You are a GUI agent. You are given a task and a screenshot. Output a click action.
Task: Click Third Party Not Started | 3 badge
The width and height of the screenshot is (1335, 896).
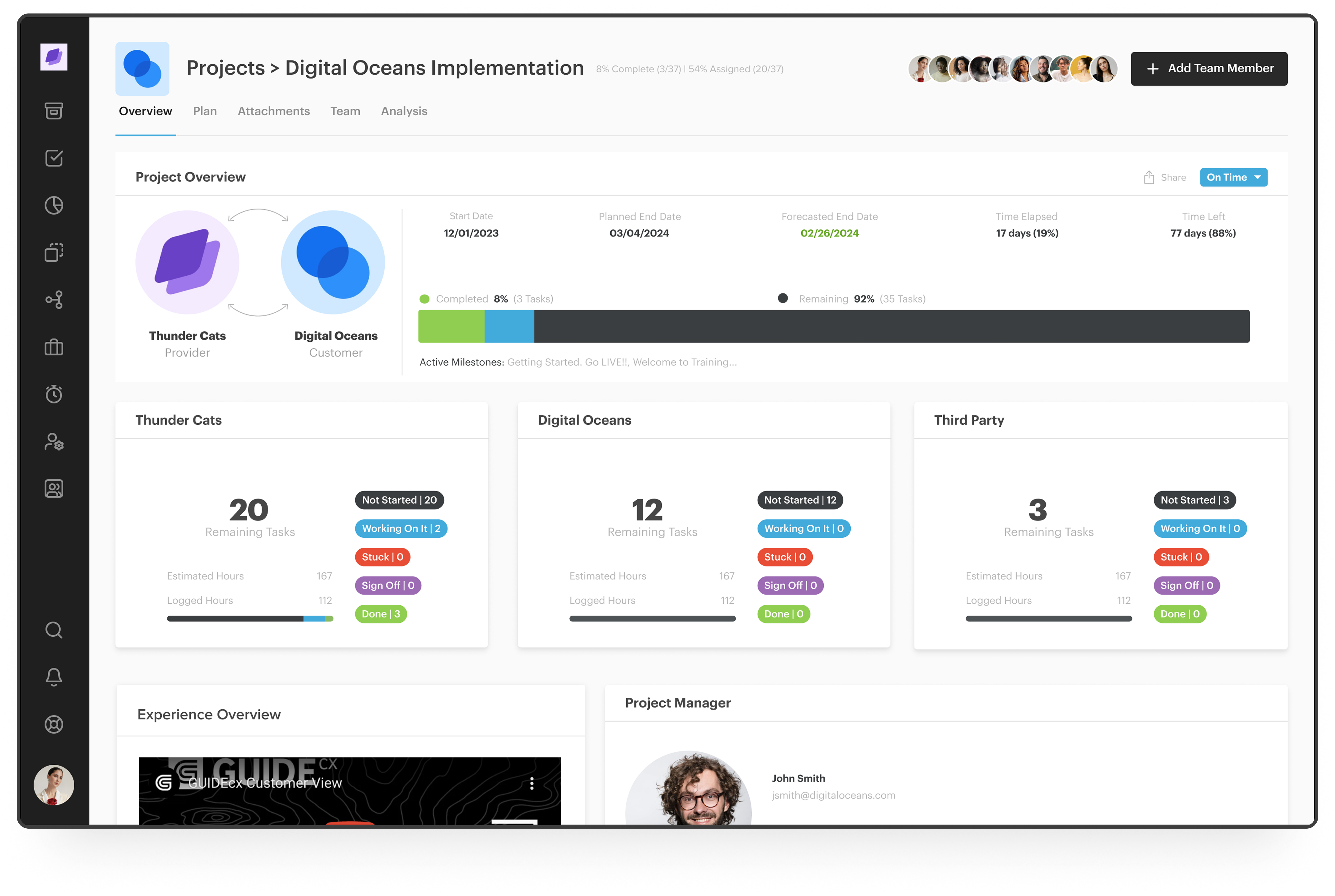[x=1195, y=500]
